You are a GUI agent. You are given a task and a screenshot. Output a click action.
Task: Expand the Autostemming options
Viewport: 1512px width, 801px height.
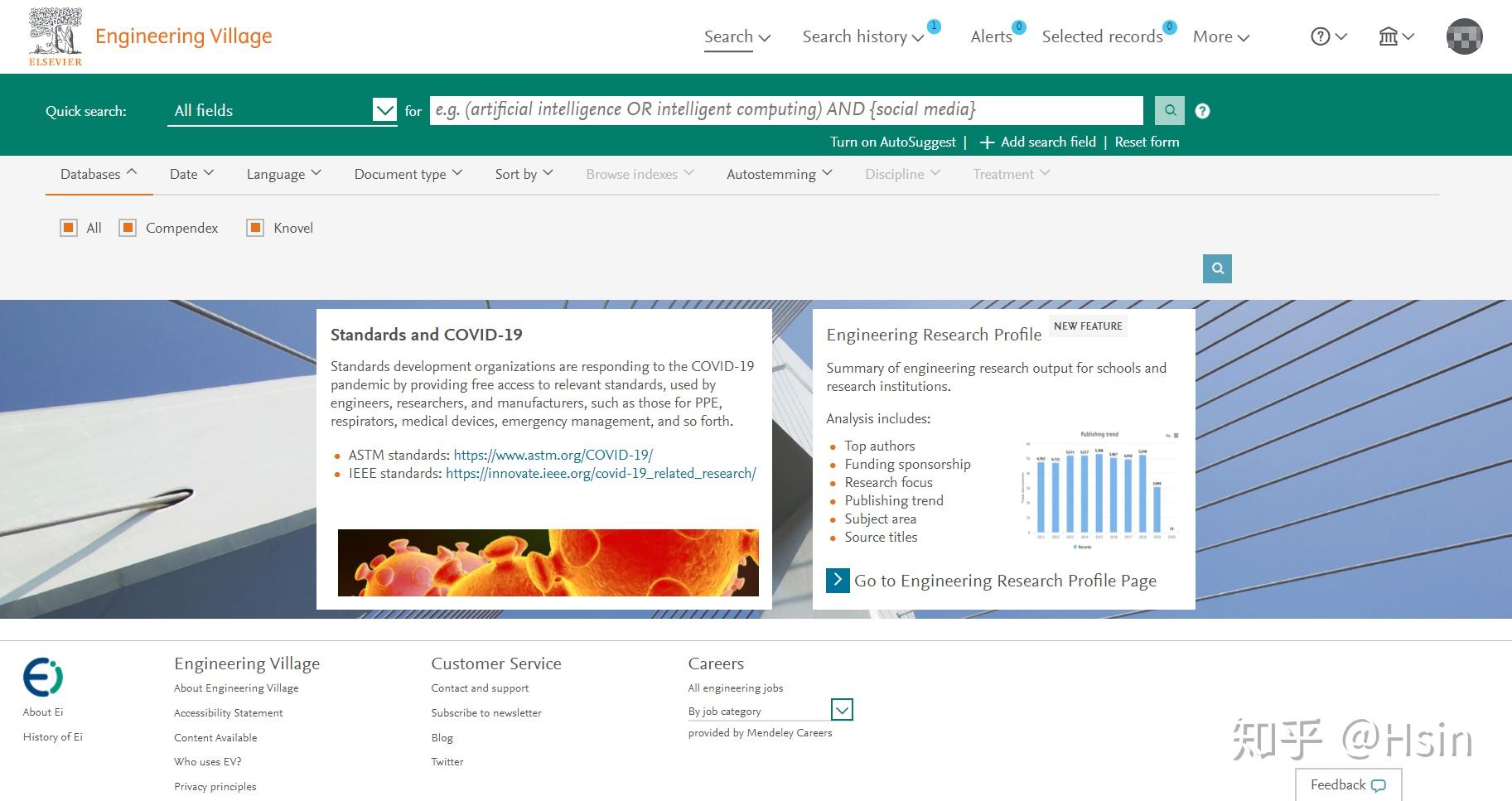(780, 174)
